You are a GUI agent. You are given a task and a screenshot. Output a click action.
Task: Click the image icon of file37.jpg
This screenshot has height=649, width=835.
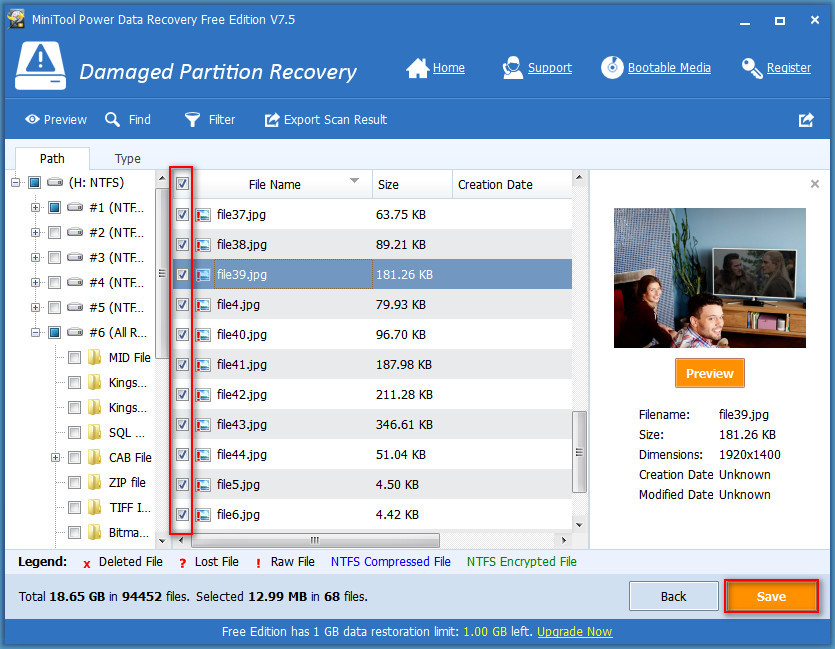(203, 215)
